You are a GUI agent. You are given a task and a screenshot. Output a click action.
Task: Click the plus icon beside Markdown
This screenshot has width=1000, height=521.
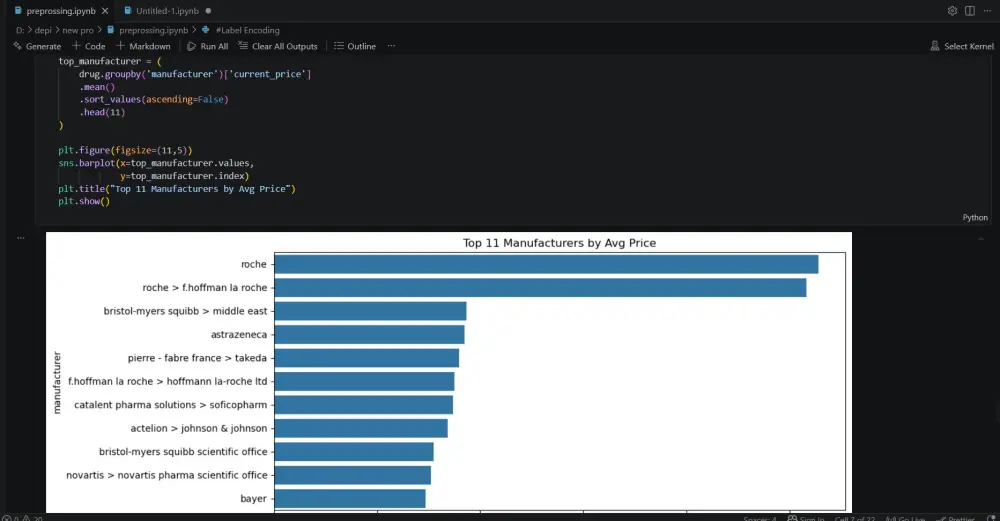point(121,46)
